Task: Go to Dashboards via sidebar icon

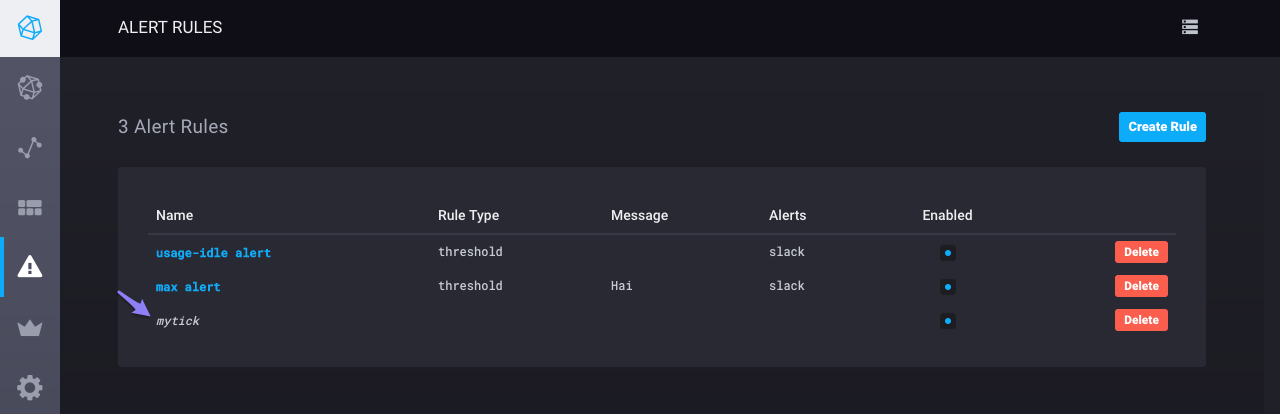Action: coord(30,208)
